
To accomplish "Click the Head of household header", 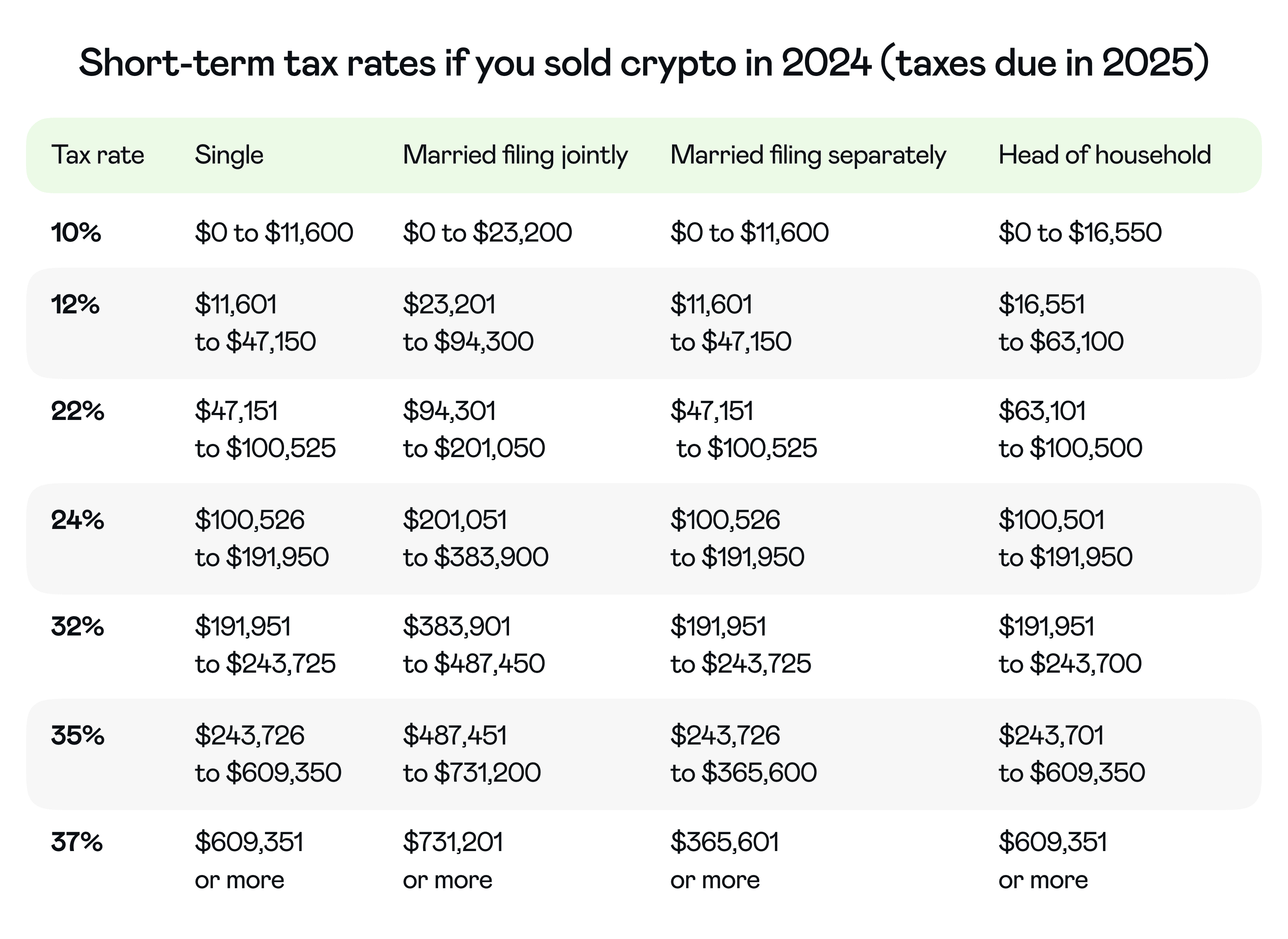I will 1104,155.
